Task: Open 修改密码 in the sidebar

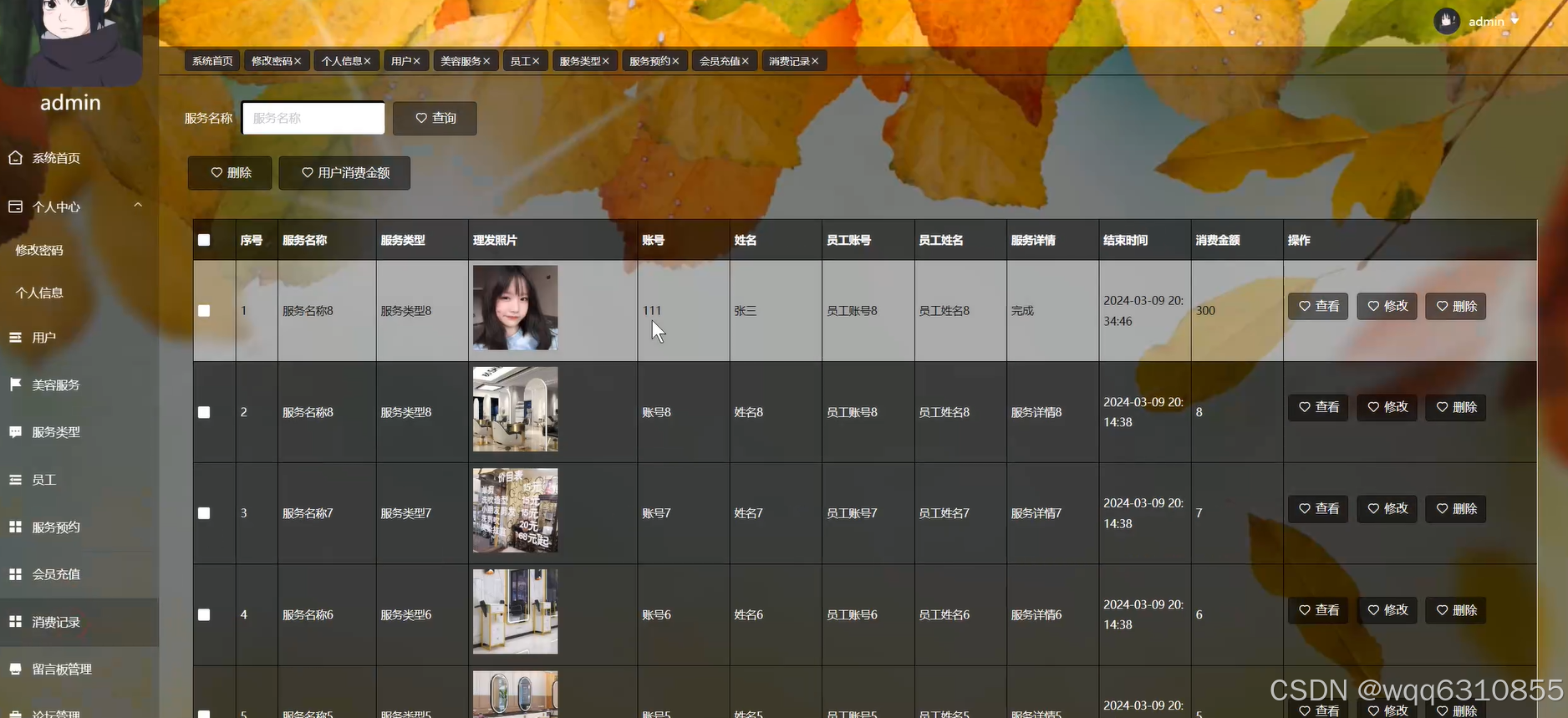Action: tap(39, 250)
